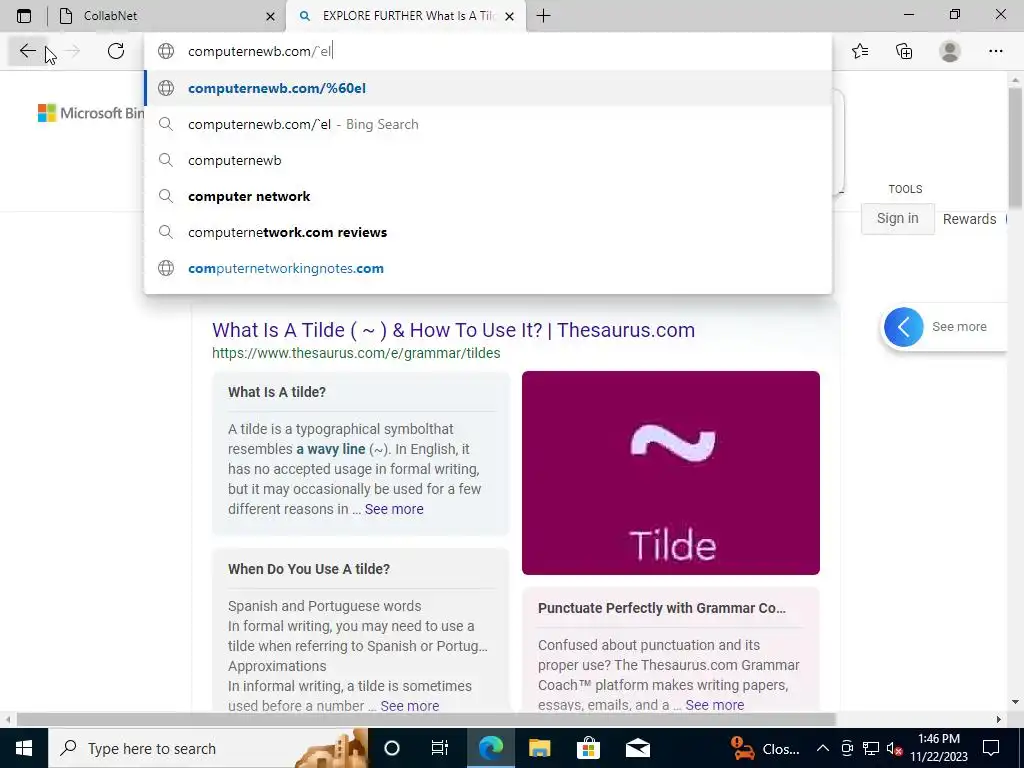Click See more under Punctuate Perfectly card

pos(714,705)
